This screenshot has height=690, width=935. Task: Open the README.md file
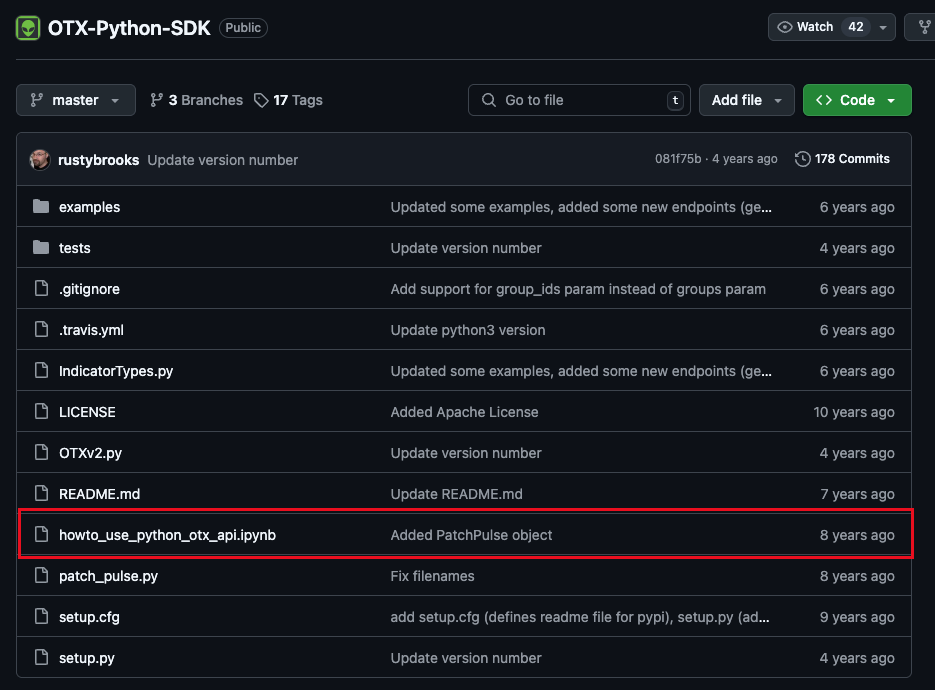coord(100,494)
